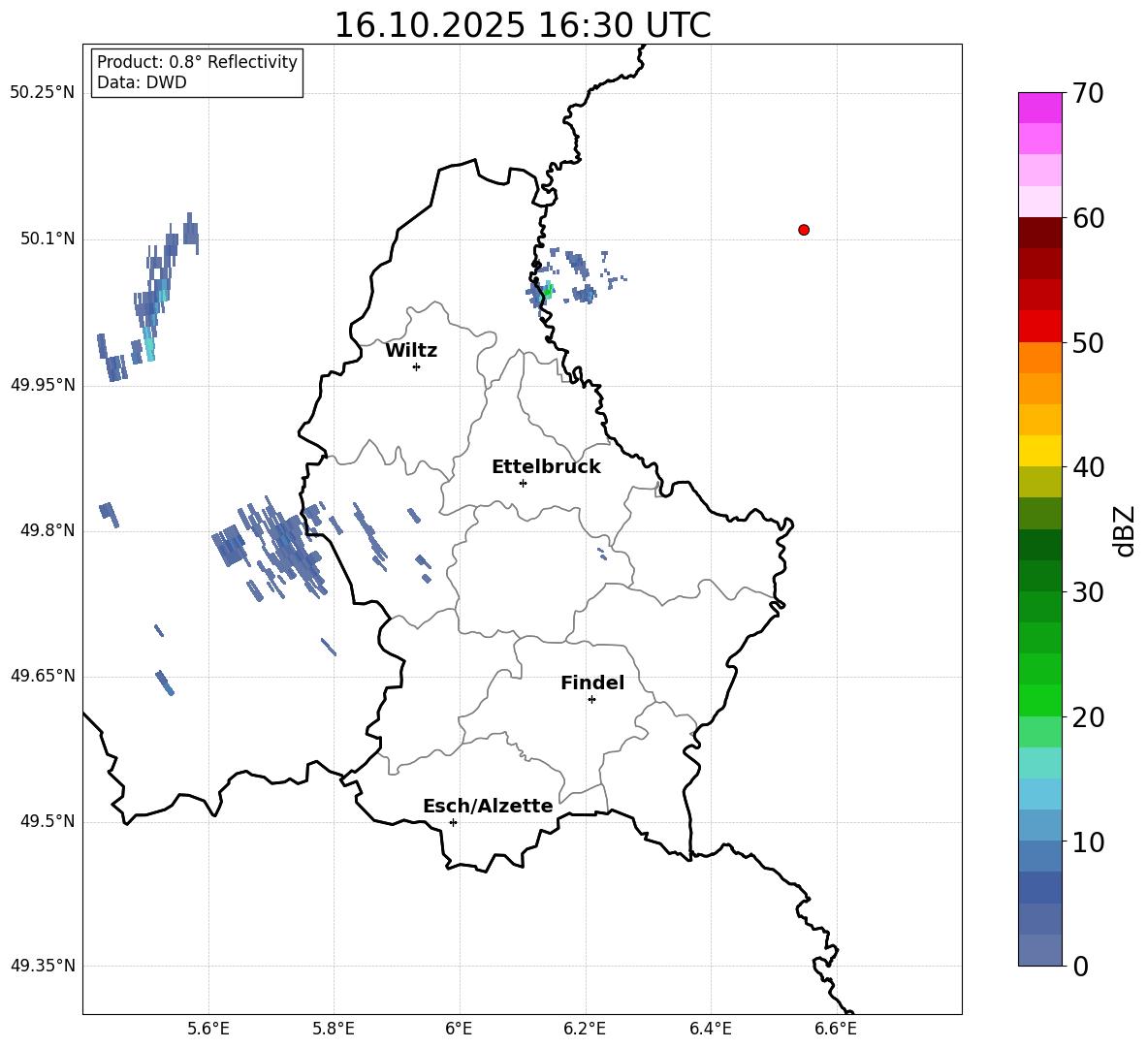Click the Findel location cross marker

click(591, 700)
